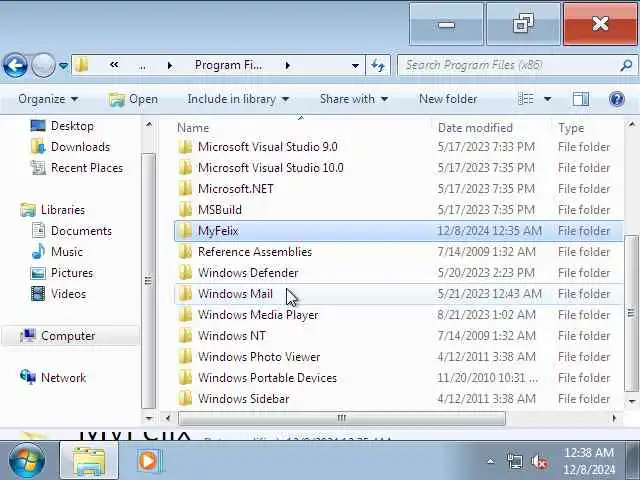640x480 pixels.
Task: Select Microsoft Visual Studio 9.0 folder
Action: 268,147
